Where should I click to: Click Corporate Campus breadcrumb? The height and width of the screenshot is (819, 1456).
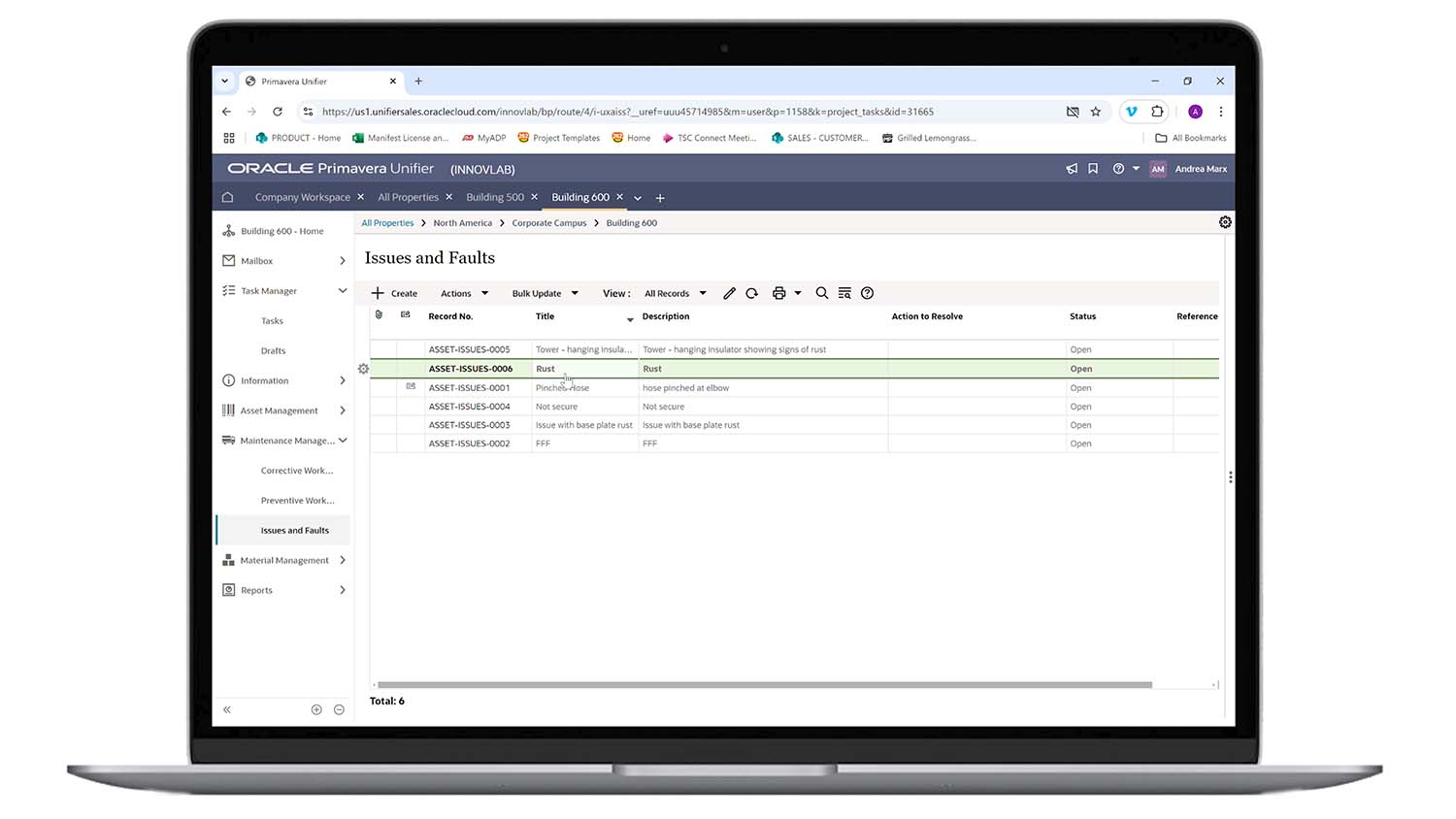click(x=549, y=223)
